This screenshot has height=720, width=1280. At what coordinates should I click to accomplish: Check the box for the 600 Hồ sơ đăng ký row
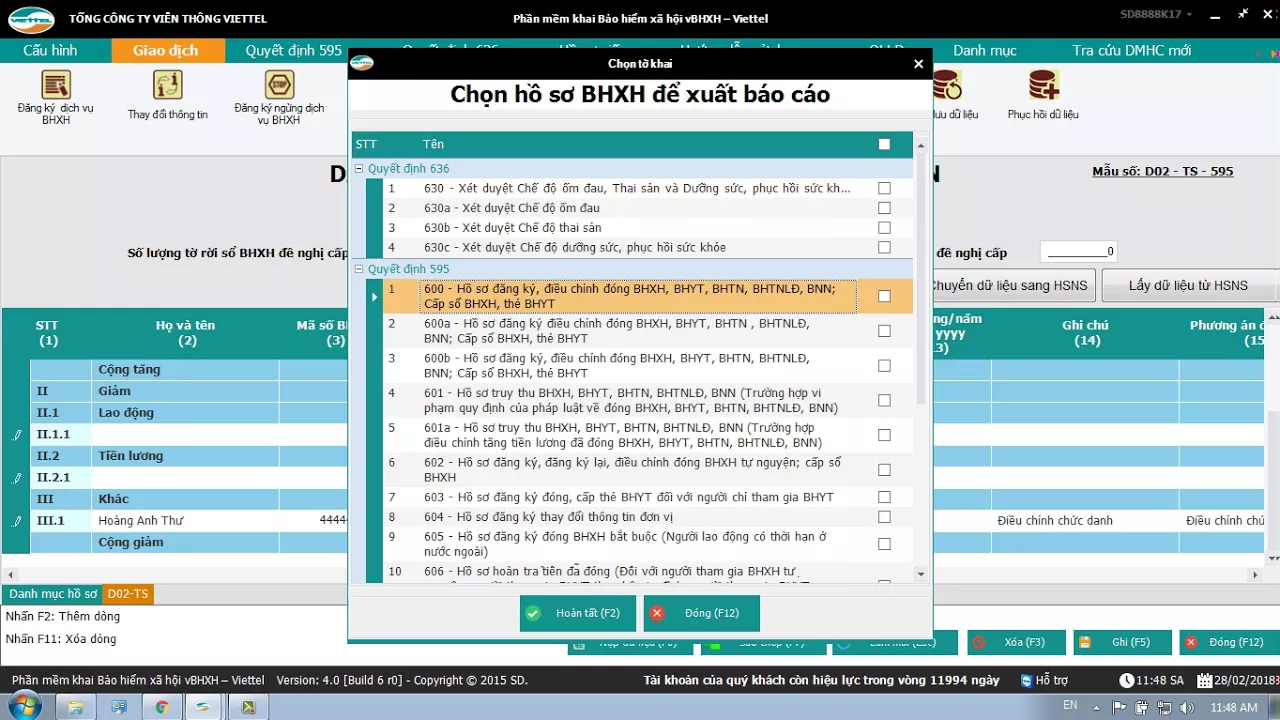coord(884,296)
